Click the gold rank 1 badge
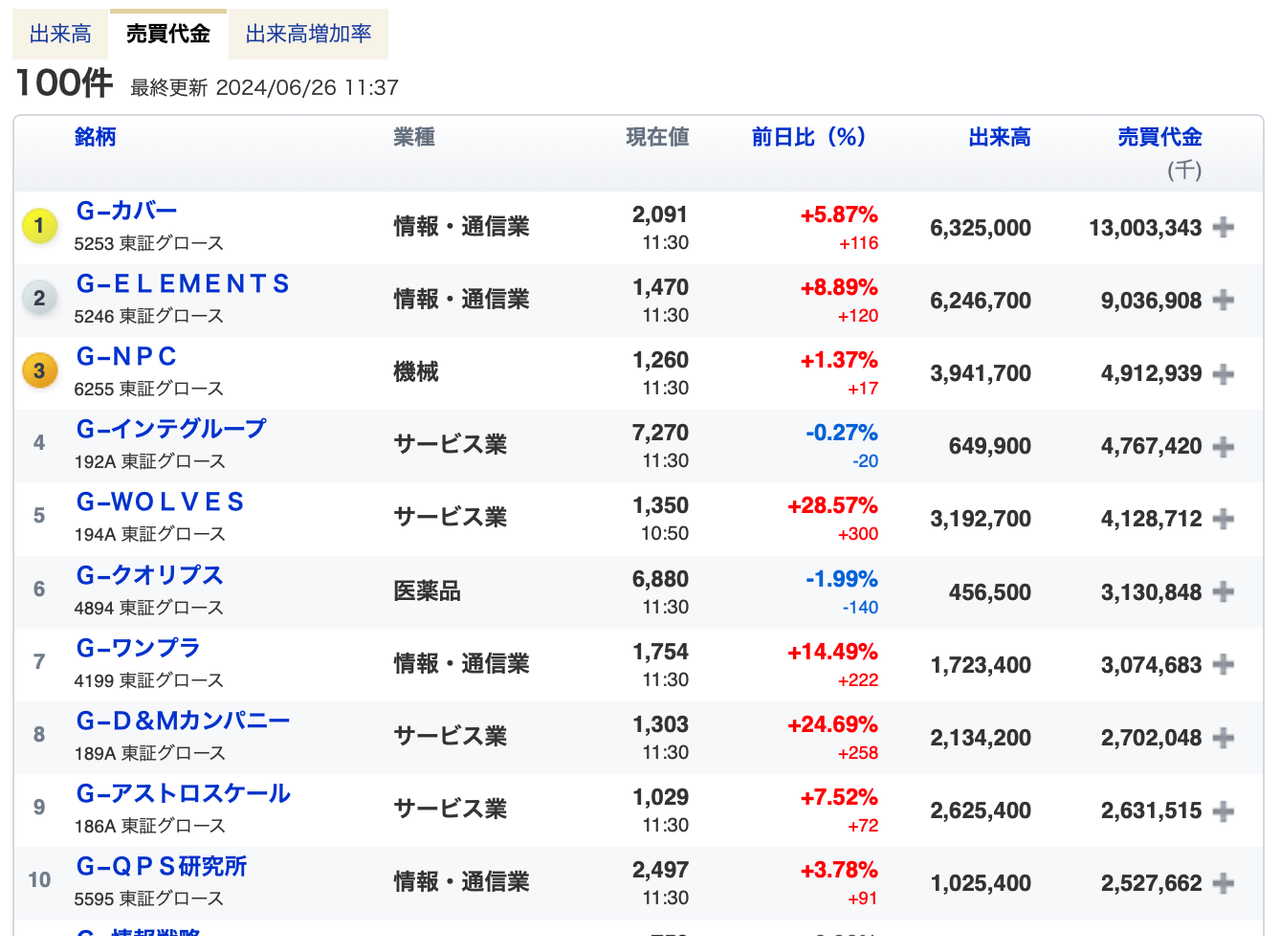Image resolution: width=1280 pixels, height=936 pixels. coord(38,226)
